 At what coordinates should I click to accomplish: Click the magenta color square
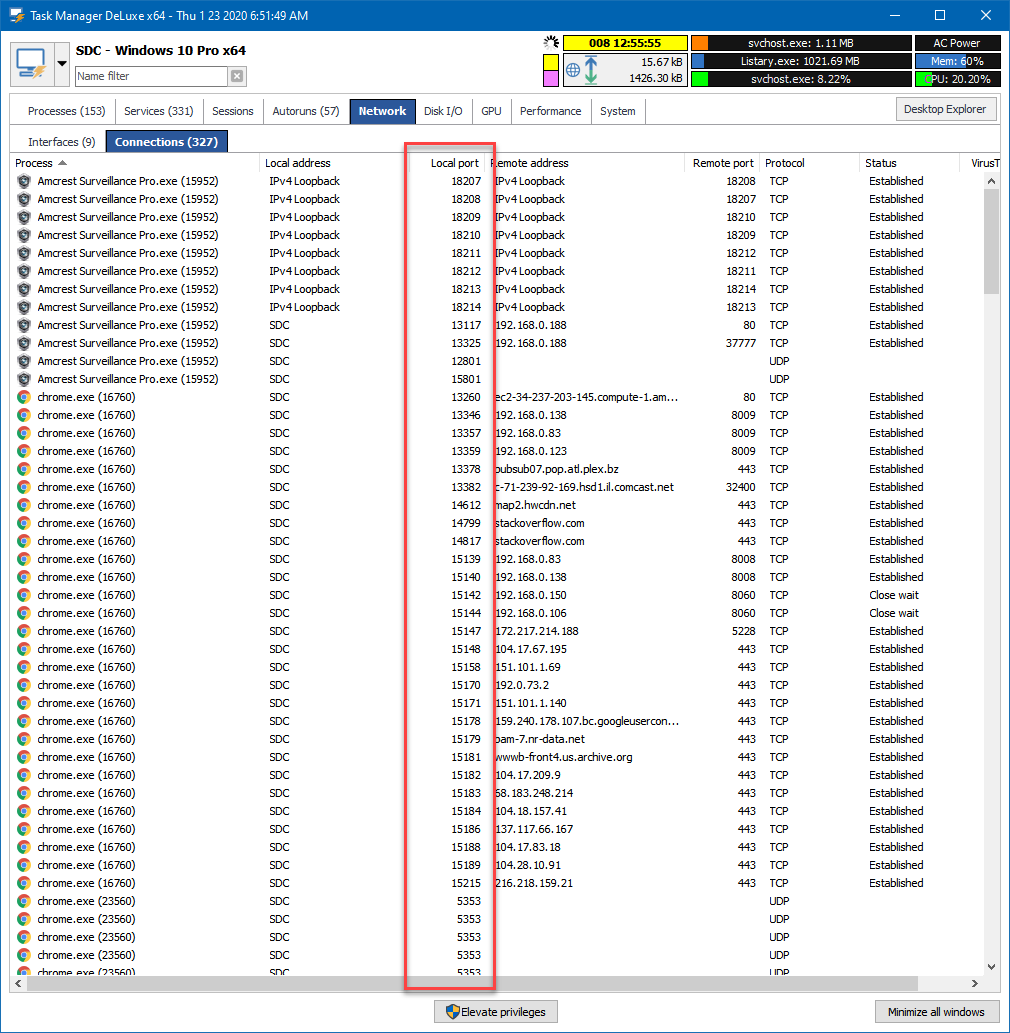coord(551,78)
